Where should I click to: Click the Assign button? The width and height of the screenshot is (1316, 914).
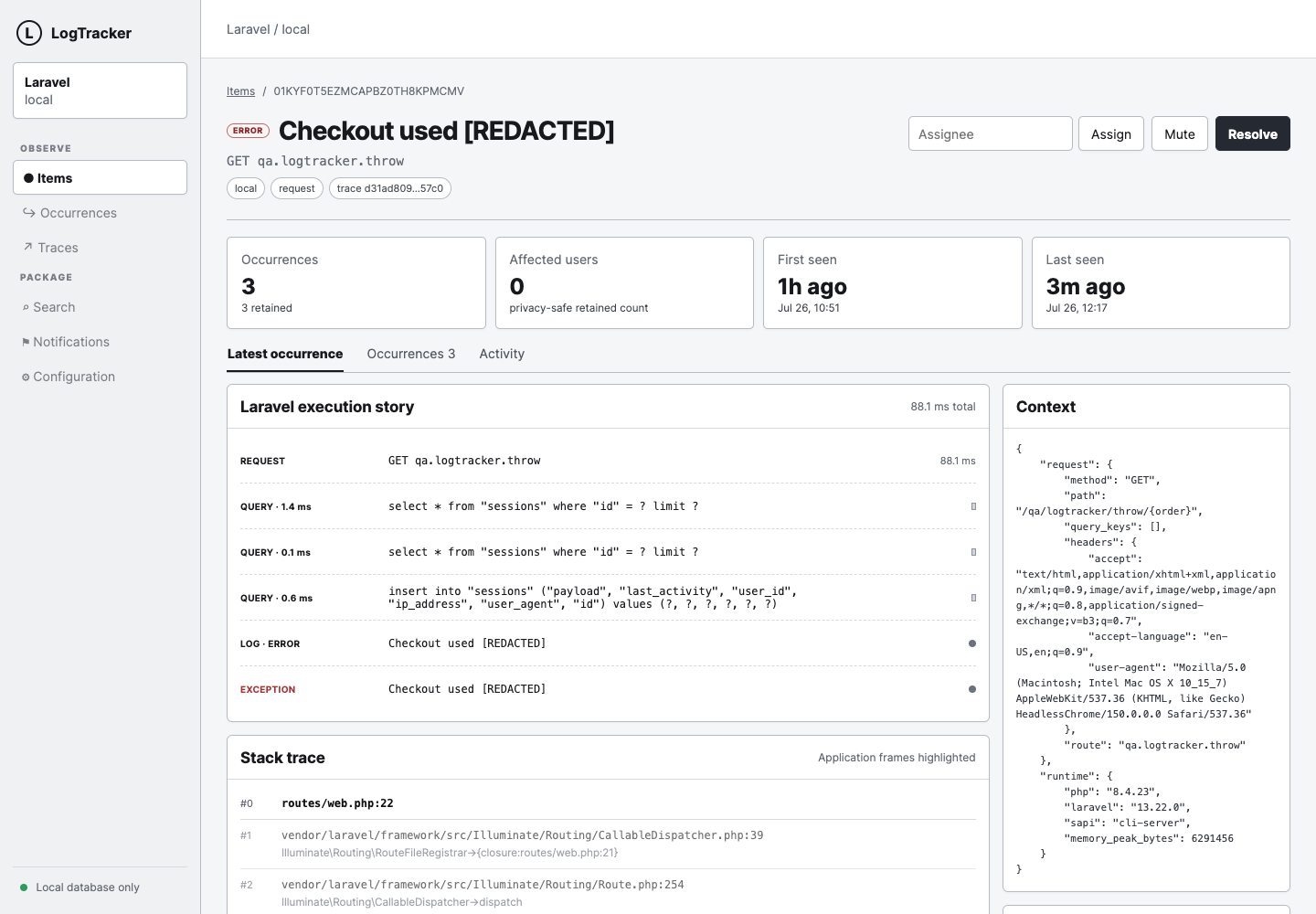pos(1111,133)
